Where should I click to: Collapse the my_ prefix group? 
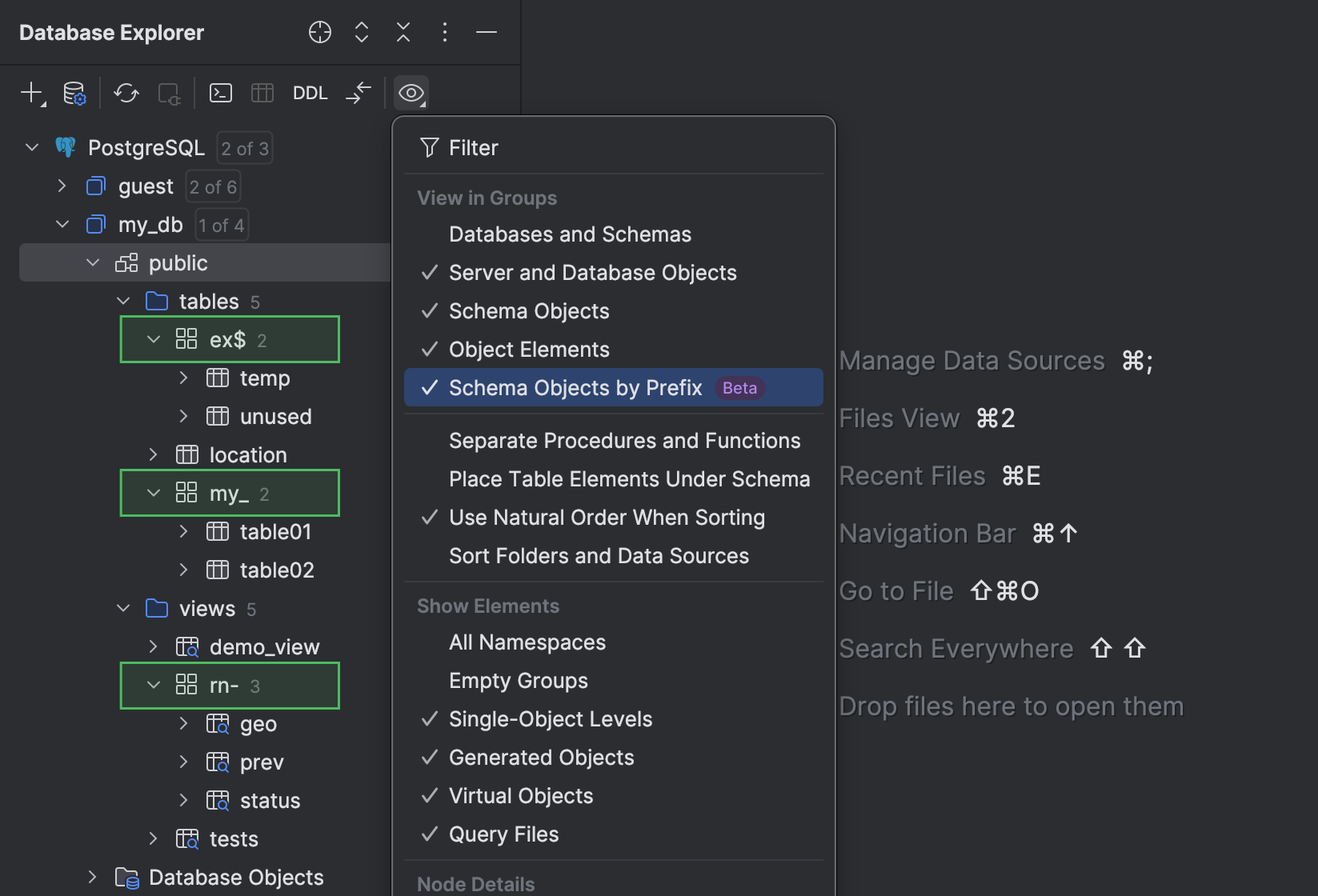tap(154, 493)
